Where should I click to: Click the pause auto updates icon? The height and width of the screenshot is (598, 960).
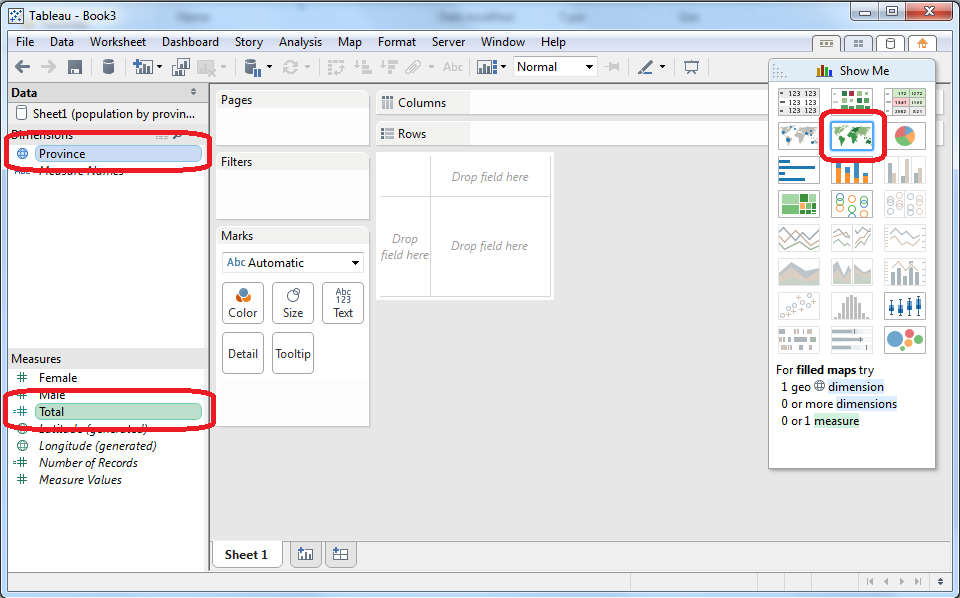pos(253,67)
